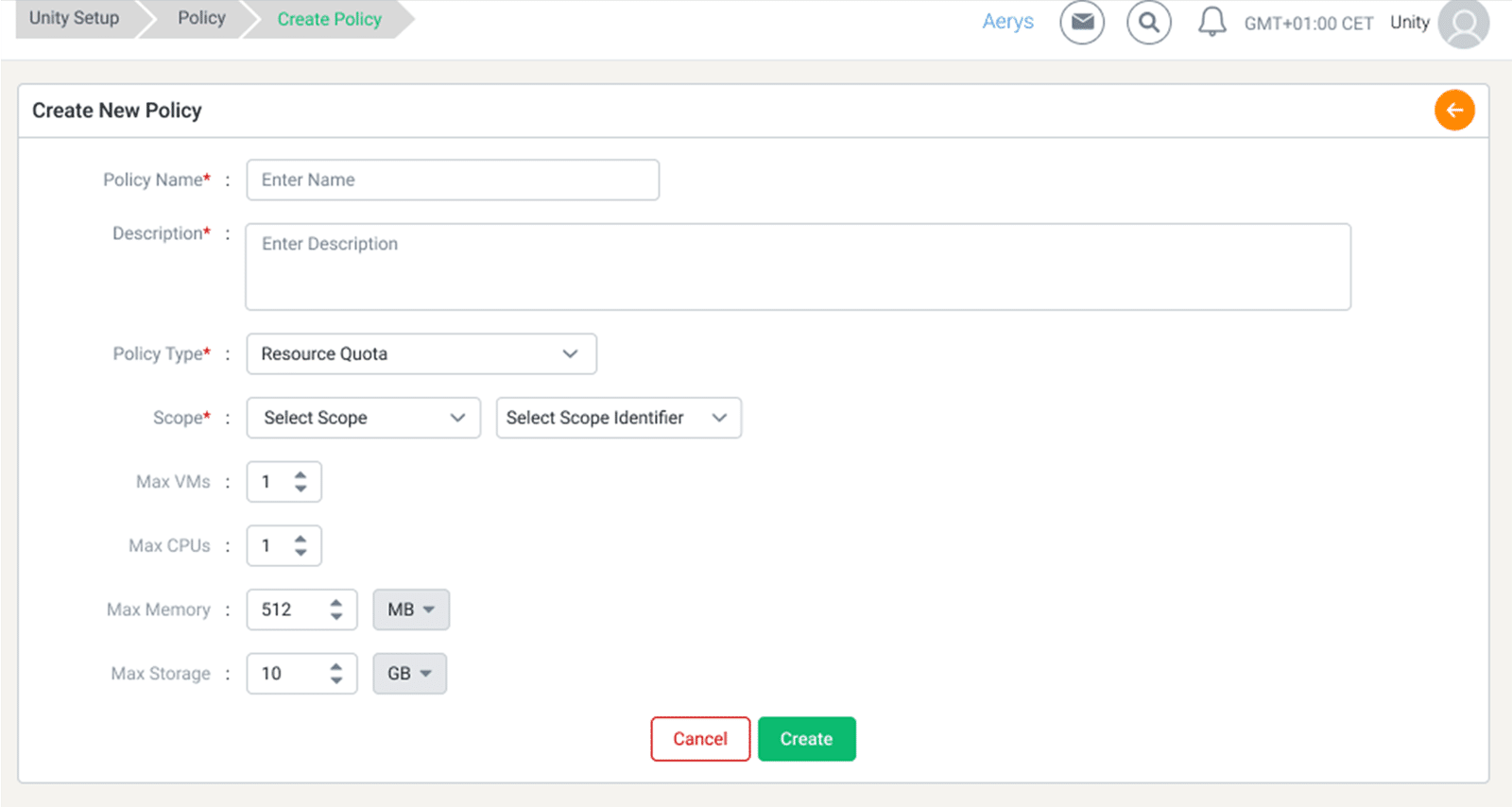Open the Select Scope Identifier dropdown

(618, 418)
